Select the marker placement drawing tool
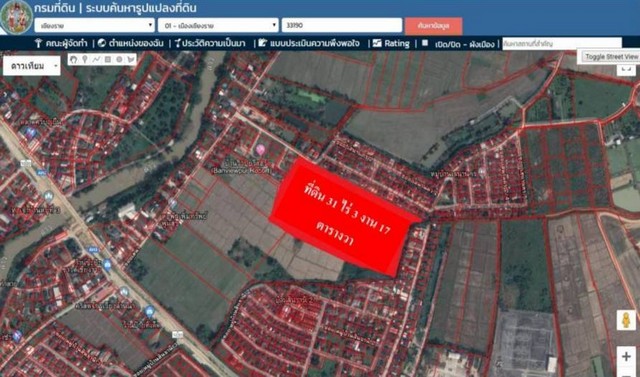 [x=85, y=60]
